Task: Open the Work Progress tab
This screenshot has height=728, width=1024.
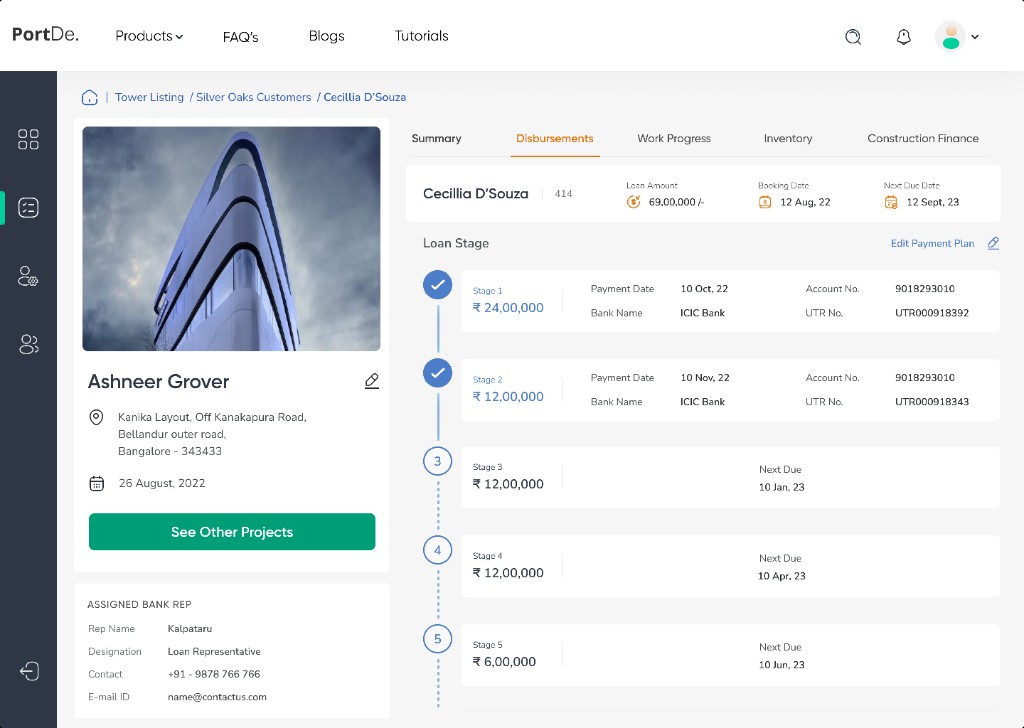Action: [674, 138]
